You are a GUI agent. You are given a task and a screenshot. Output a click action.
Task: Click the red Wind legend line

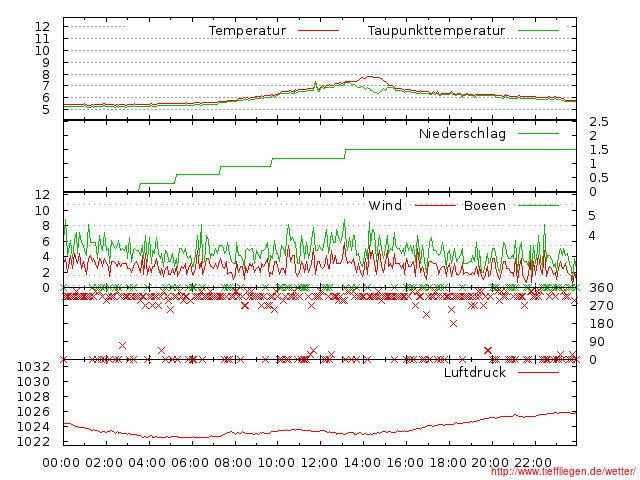(435, 205)
